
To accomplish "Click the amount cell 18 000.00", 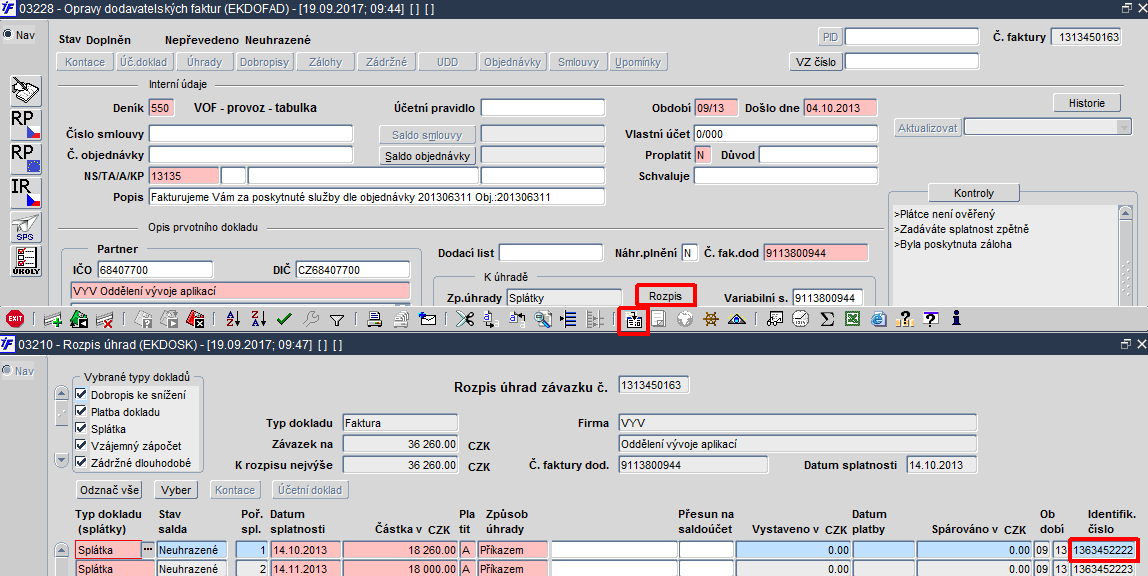I will pos(400,569).
